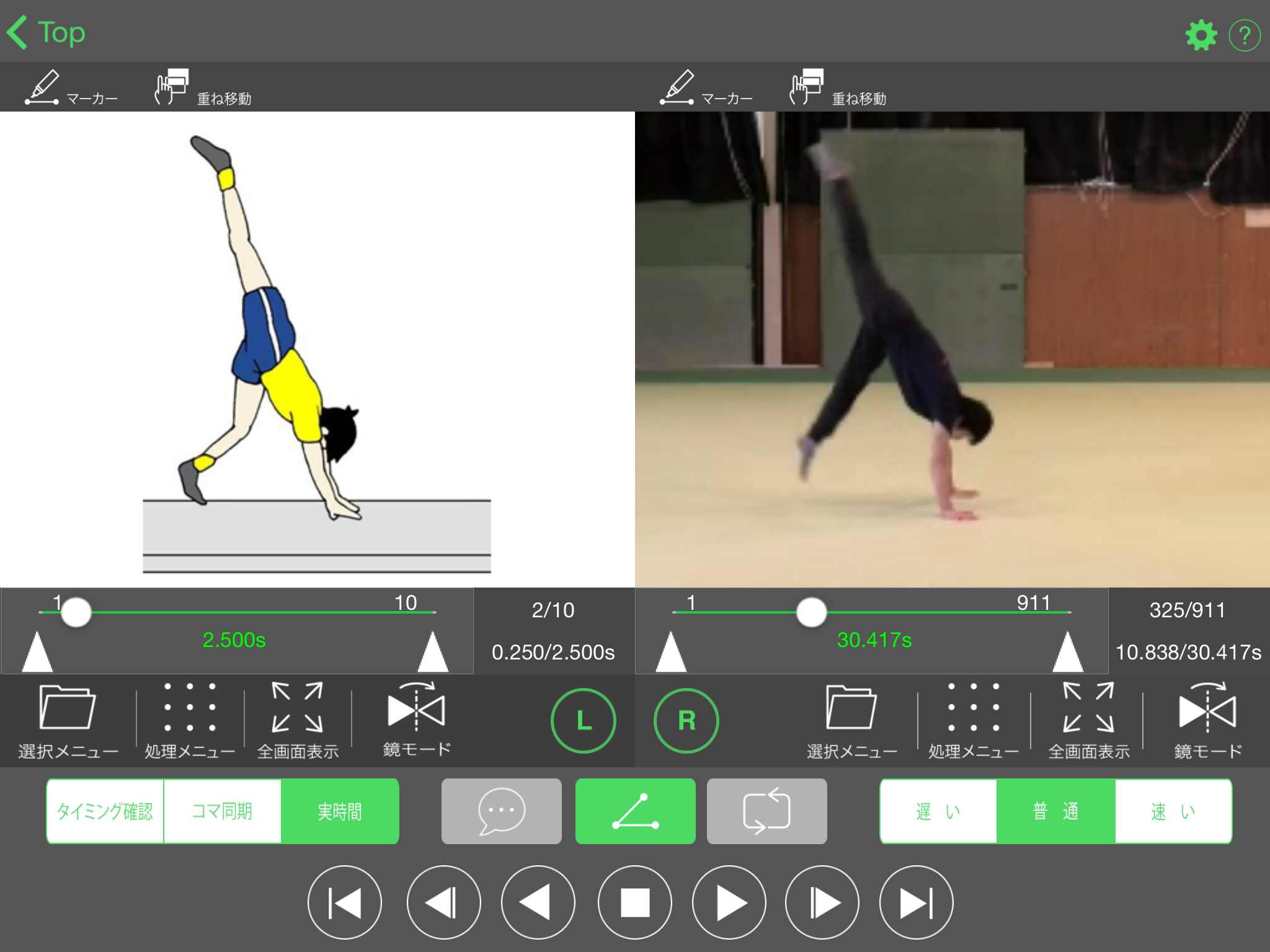1270x952 pixels.
Task: Jump to last frame button
Action: click(916, 902)
